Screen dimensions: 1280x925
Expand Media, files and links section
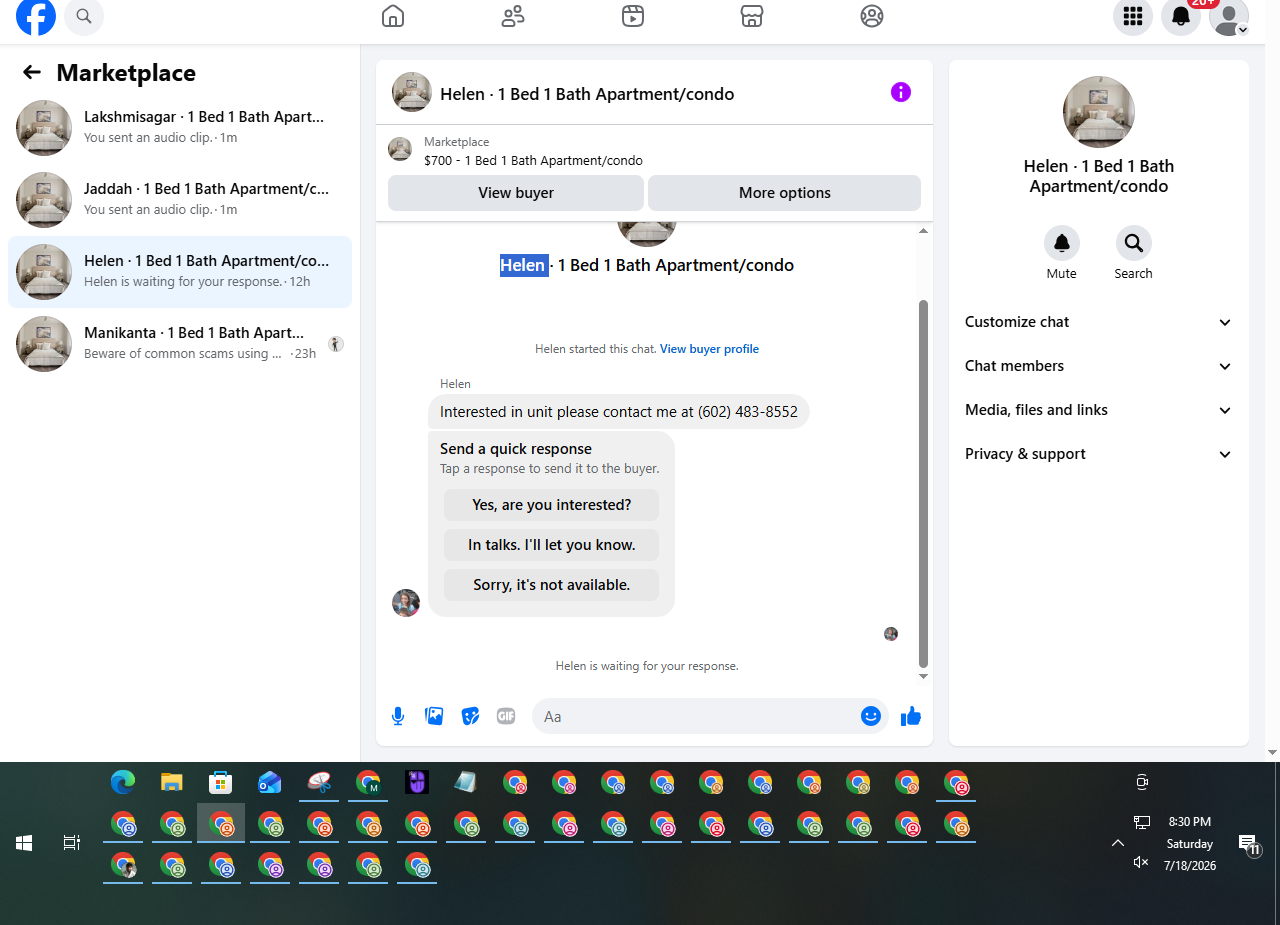click(x=1098, y=410)
